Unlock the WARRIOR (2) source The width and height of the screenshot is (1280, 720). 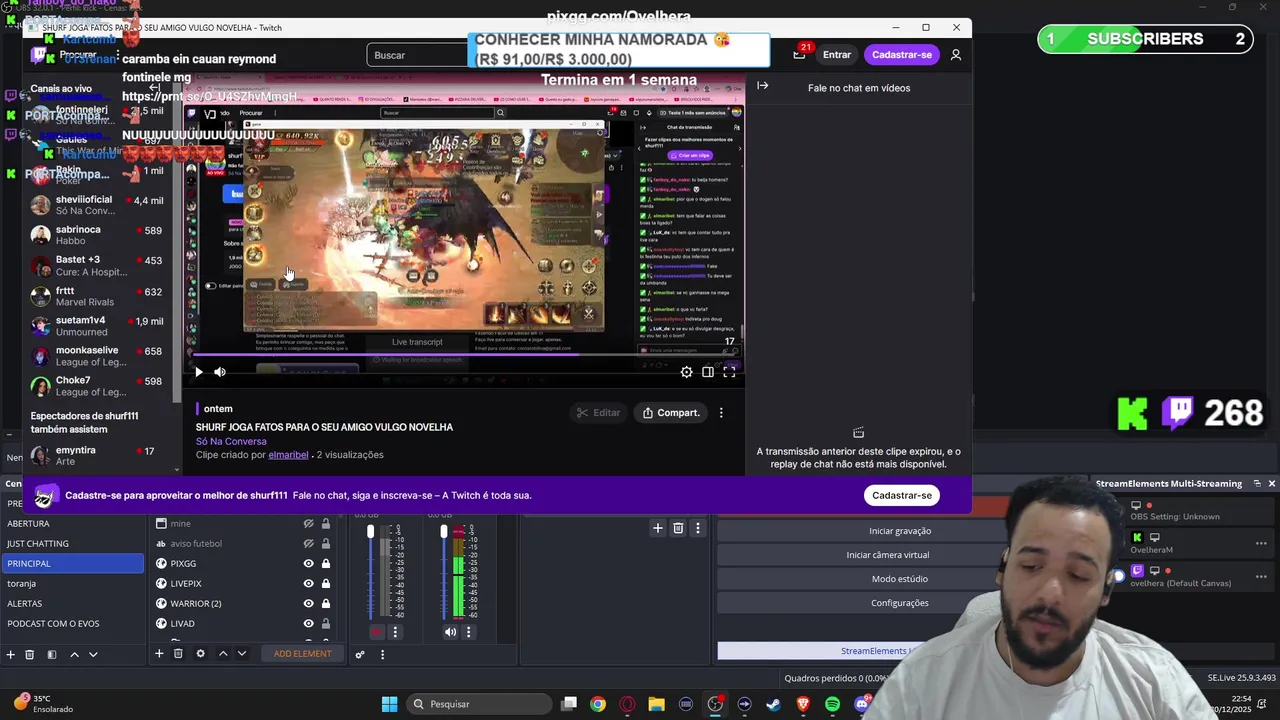pyautogui.click(x=325, y=603)
